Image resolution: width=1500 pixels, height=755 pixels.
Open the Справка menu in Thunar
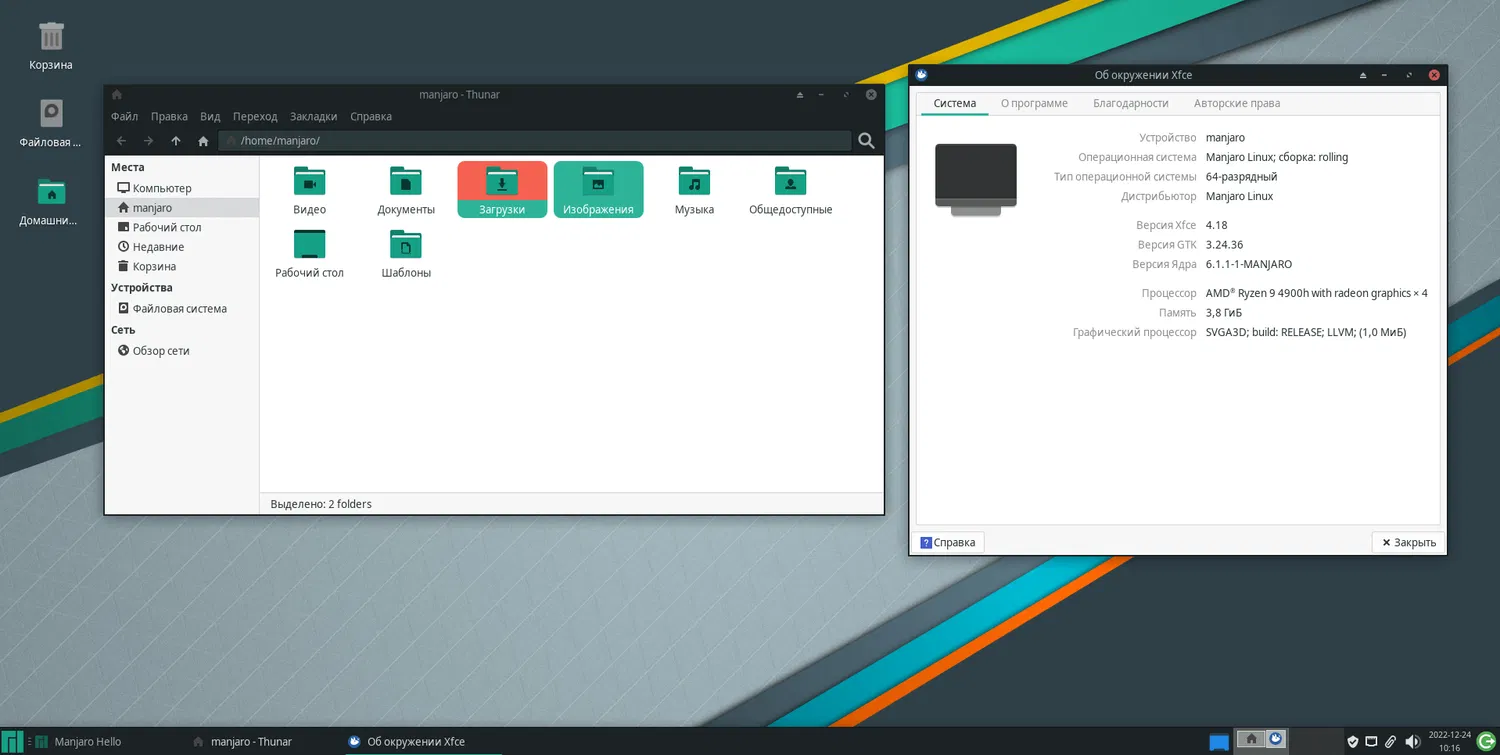(x=371, y=117)
